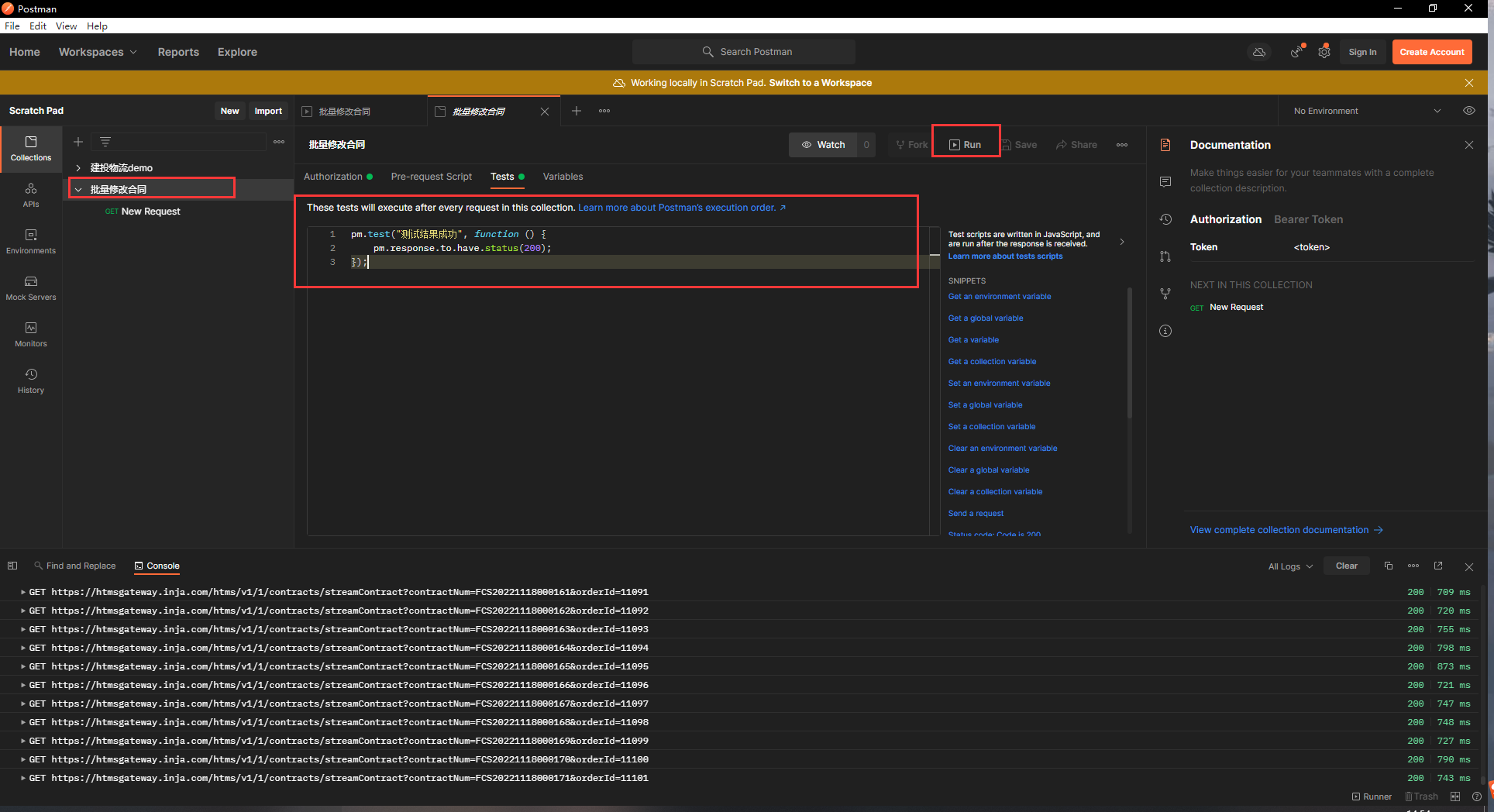The height and width of the screenshot is (812, 1494).
Task: Open the Documentation icon in right sidebar
Action: click(1165, 145)
